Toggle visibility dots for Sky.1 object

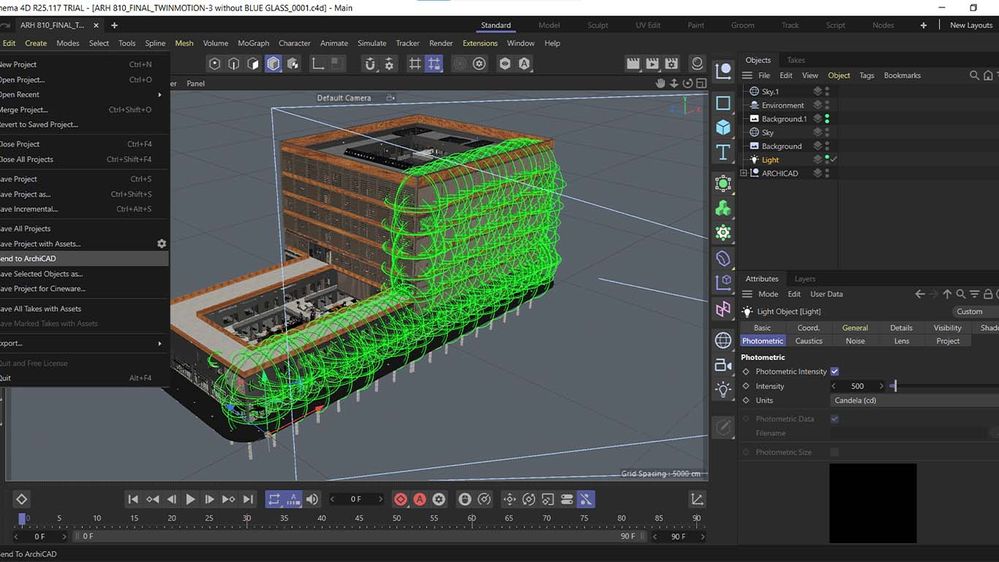(x=827, y=91)
